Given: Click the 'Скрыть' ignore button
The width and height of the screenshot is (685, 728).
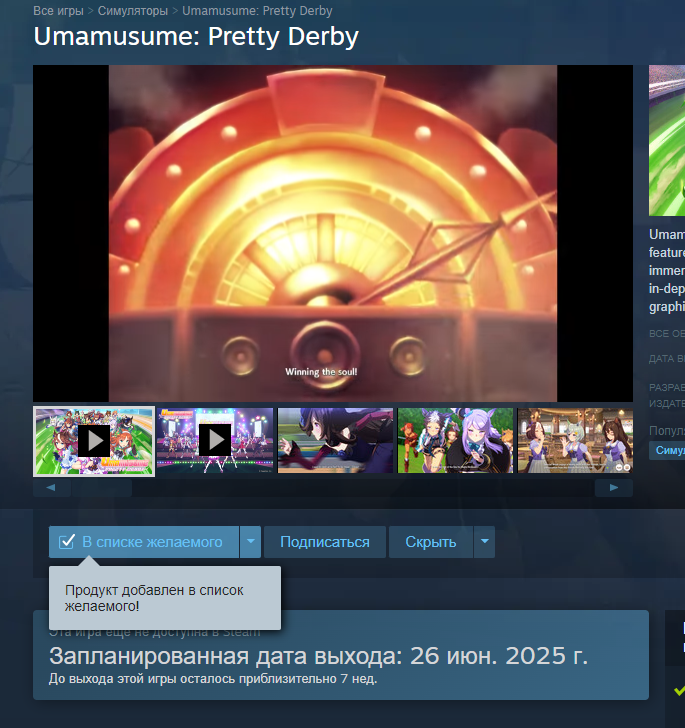Looking at the screenshot, I should coord(431,542).
